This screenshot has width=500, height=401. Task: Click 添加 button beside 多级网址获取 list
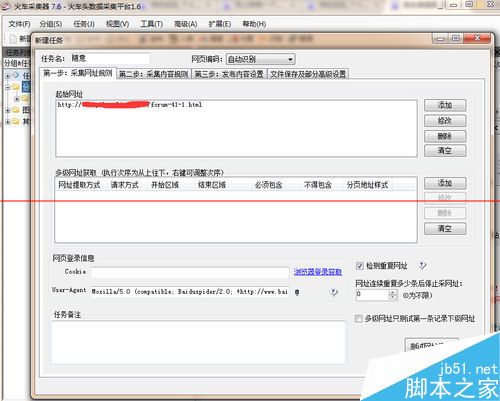(445, 183)
